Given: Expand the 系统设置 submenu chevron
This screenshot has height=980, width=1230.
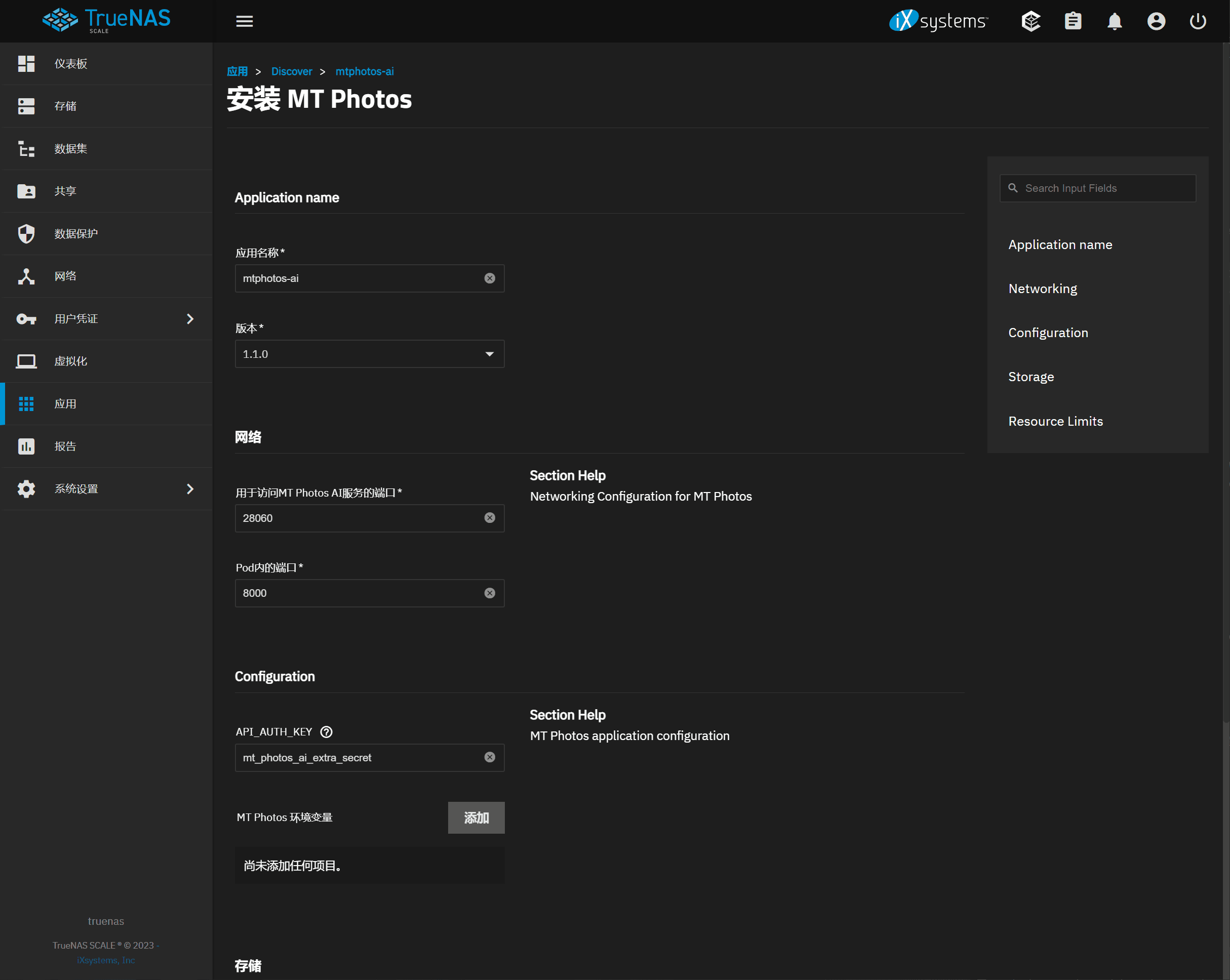Looking at the screenshot, I should click(190, 489).
